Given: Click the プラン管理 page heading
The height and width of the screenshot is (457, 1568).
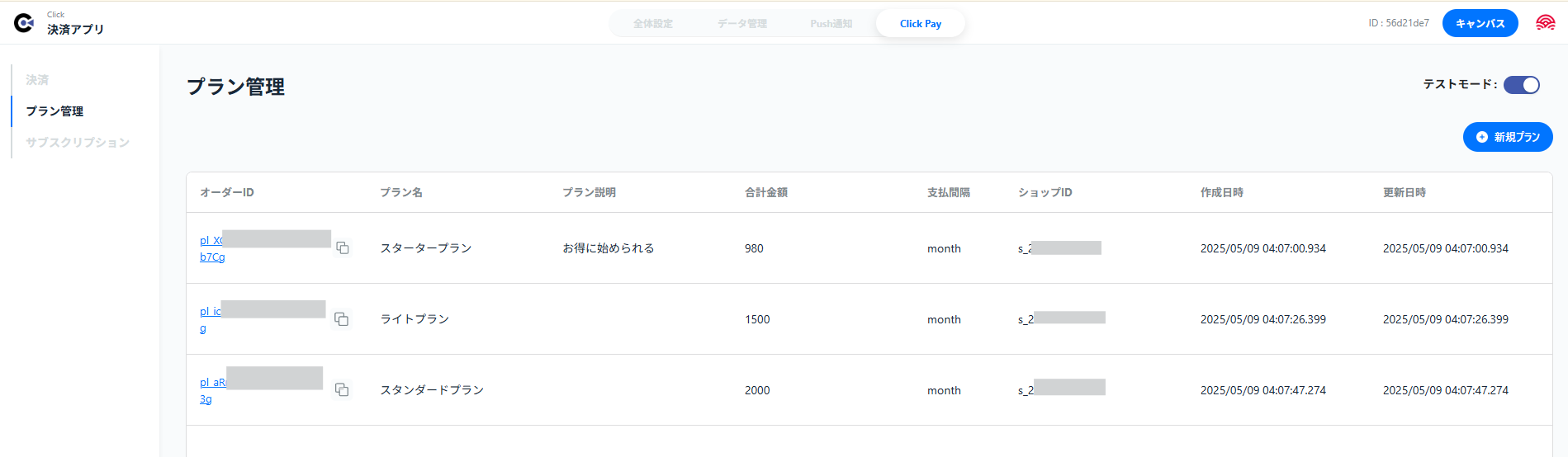Looking at the screenshot, I should point(236,87).
